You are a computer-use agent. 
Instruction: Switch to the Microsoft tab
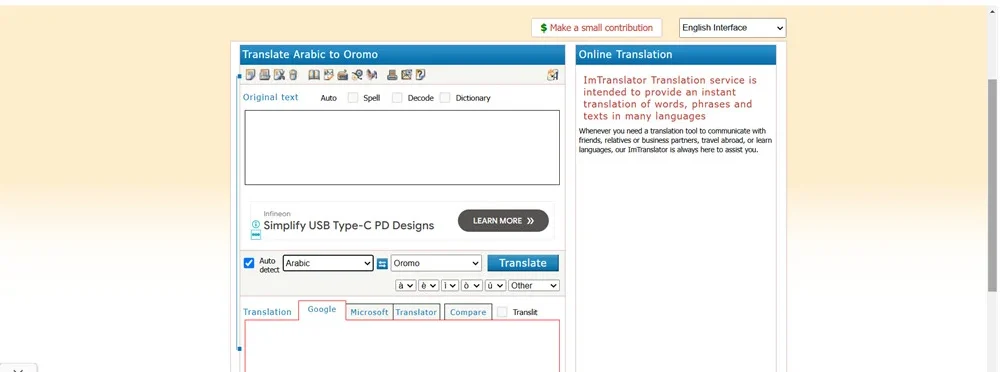369,312
